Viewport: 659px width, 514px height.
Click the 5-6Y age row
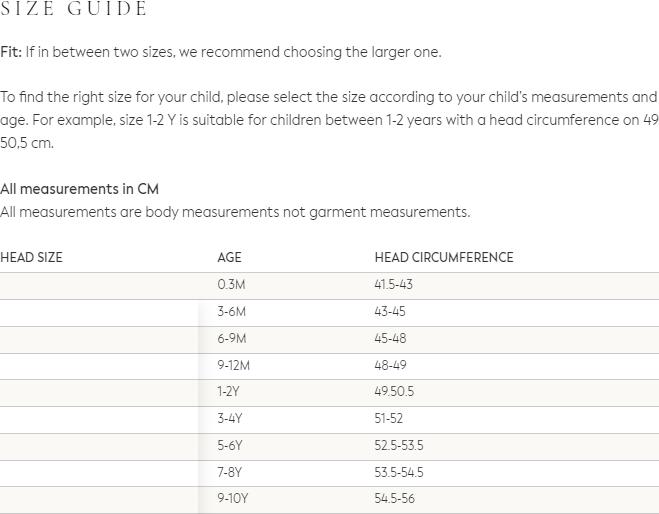[x=229, y=446]
